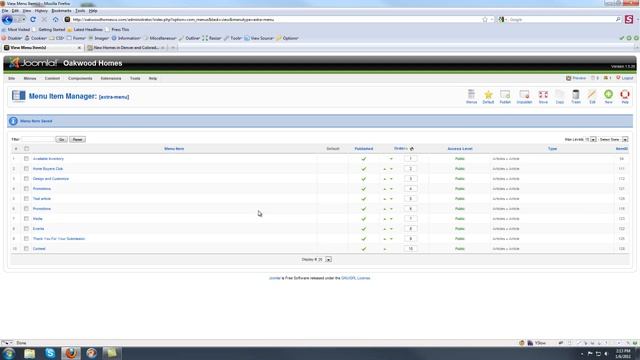Check the Test article row checkbox
The height and width of the screenshot is (360, 640).
pos(27,199)
